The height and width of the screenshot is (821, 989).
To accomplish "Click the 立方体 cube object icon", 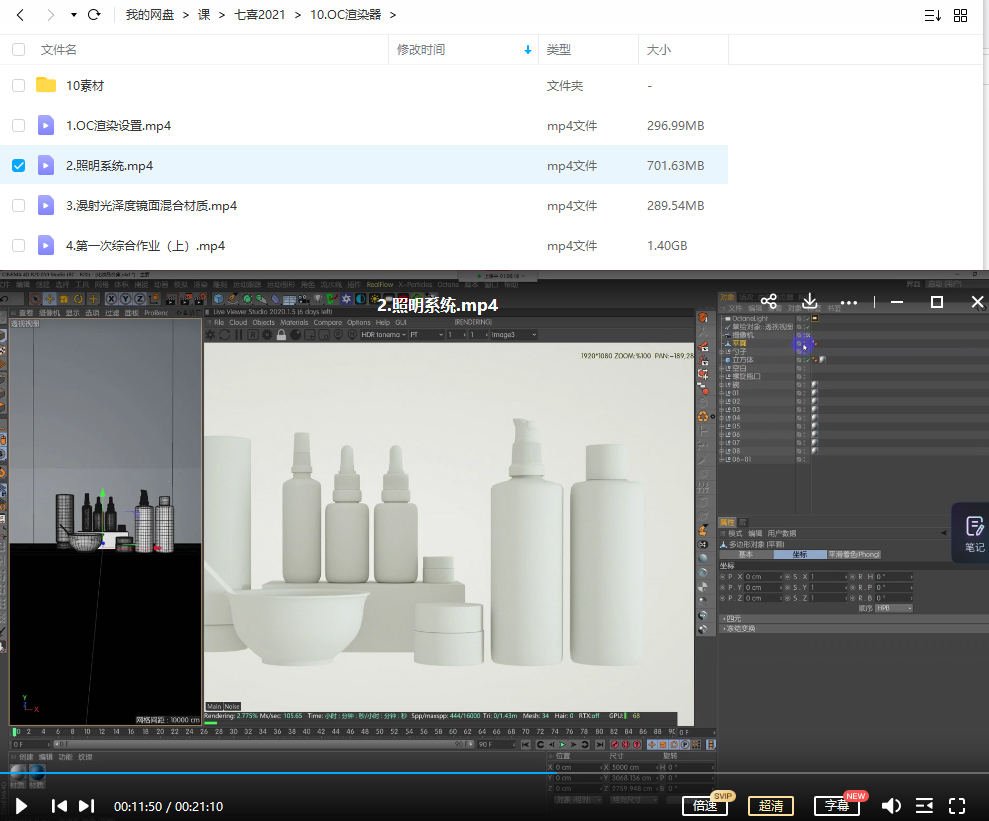I will click(x=728, y=359).
